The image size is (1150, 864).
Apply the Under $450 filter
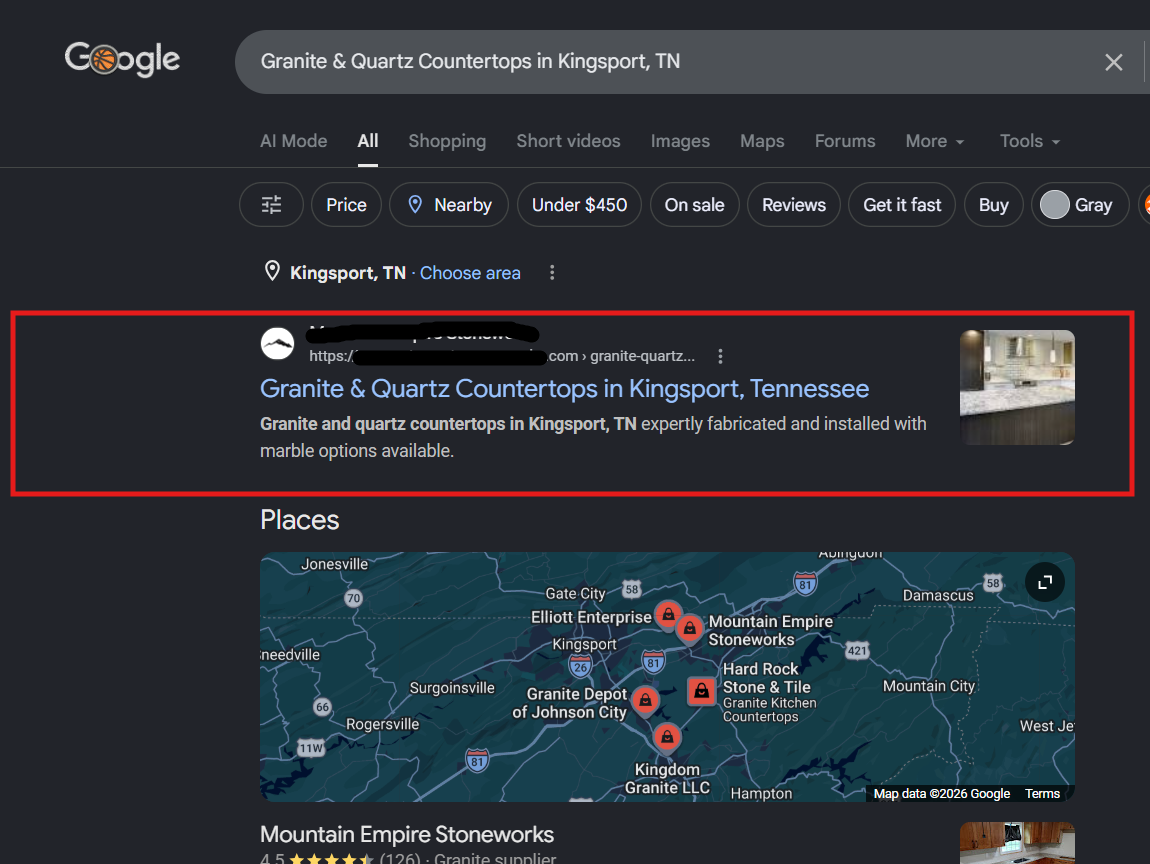pyautogui.click(x=579, y=205)
